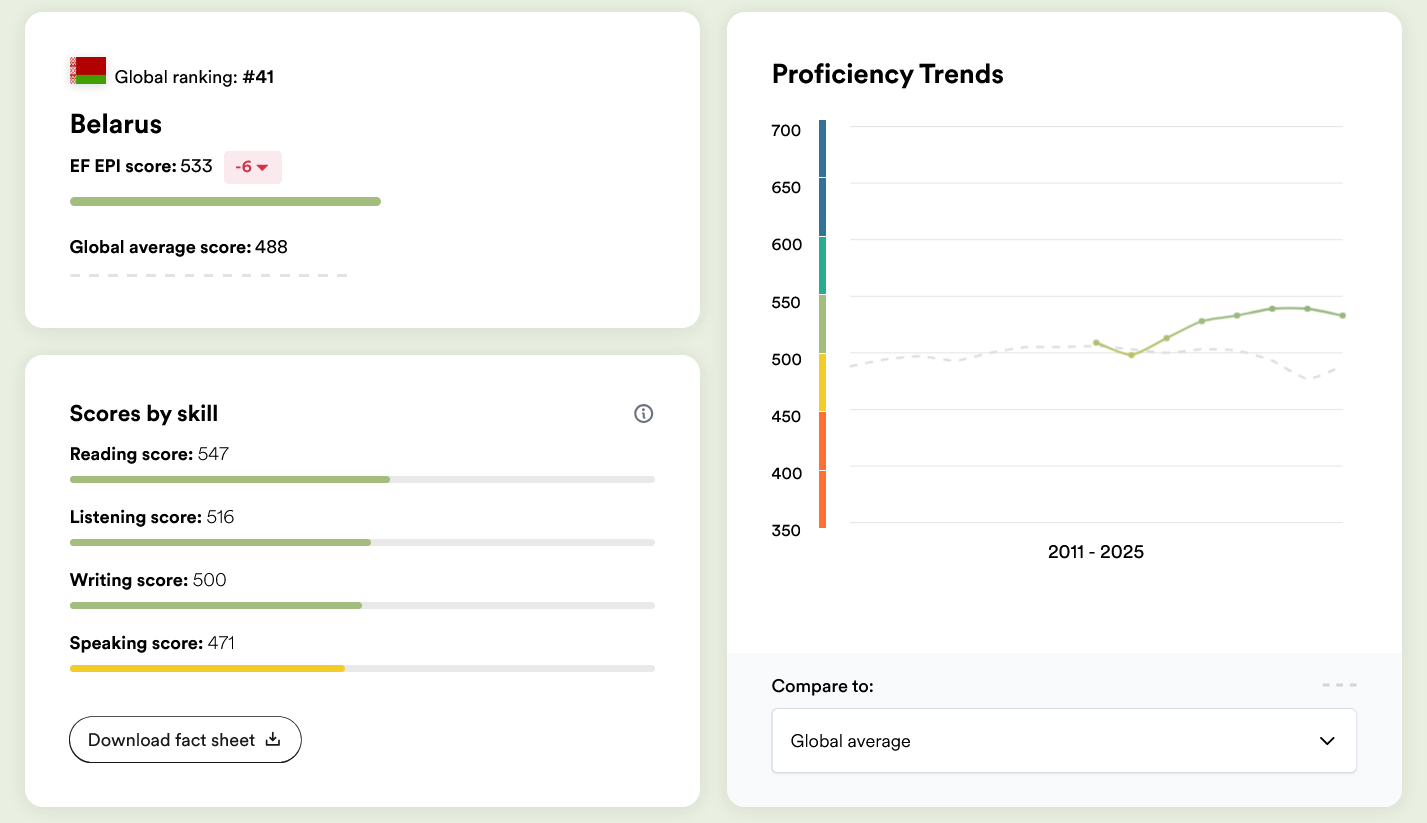Click the chevron on Global average selector
The image size is (1427, 823).
coord(1327,741)
